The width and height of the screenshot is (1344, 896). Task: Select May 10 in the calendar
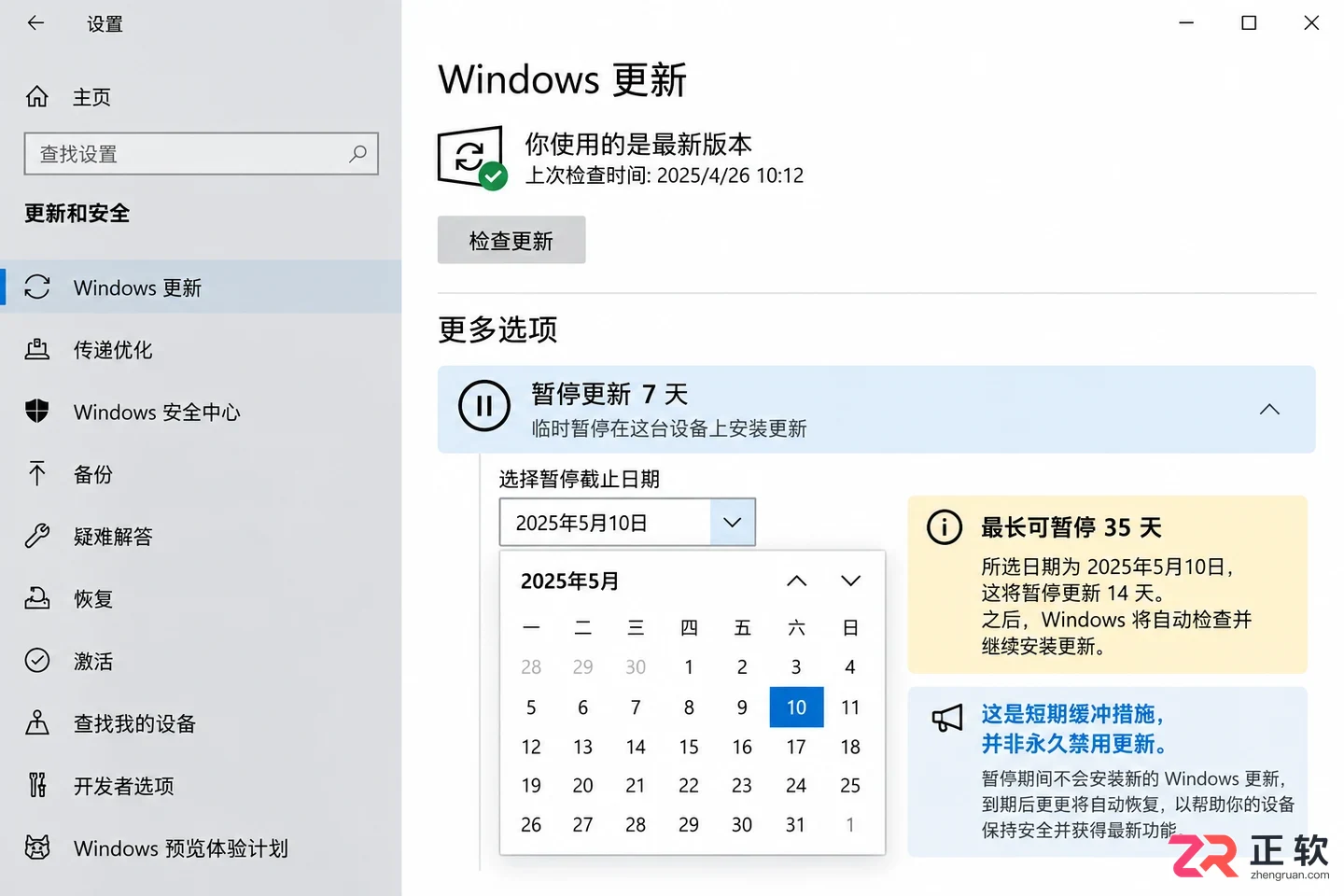coord(796,707)
